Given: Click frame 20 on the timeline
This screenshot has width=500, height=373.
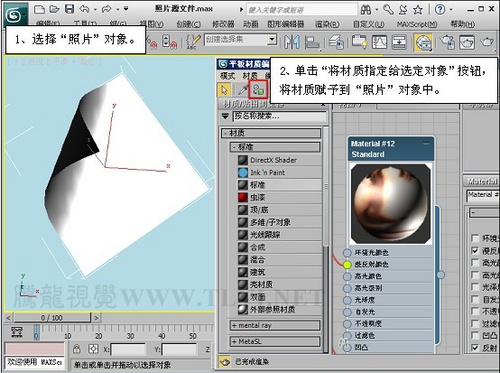Looking at the screenshot, I should (x=98, y=336).
